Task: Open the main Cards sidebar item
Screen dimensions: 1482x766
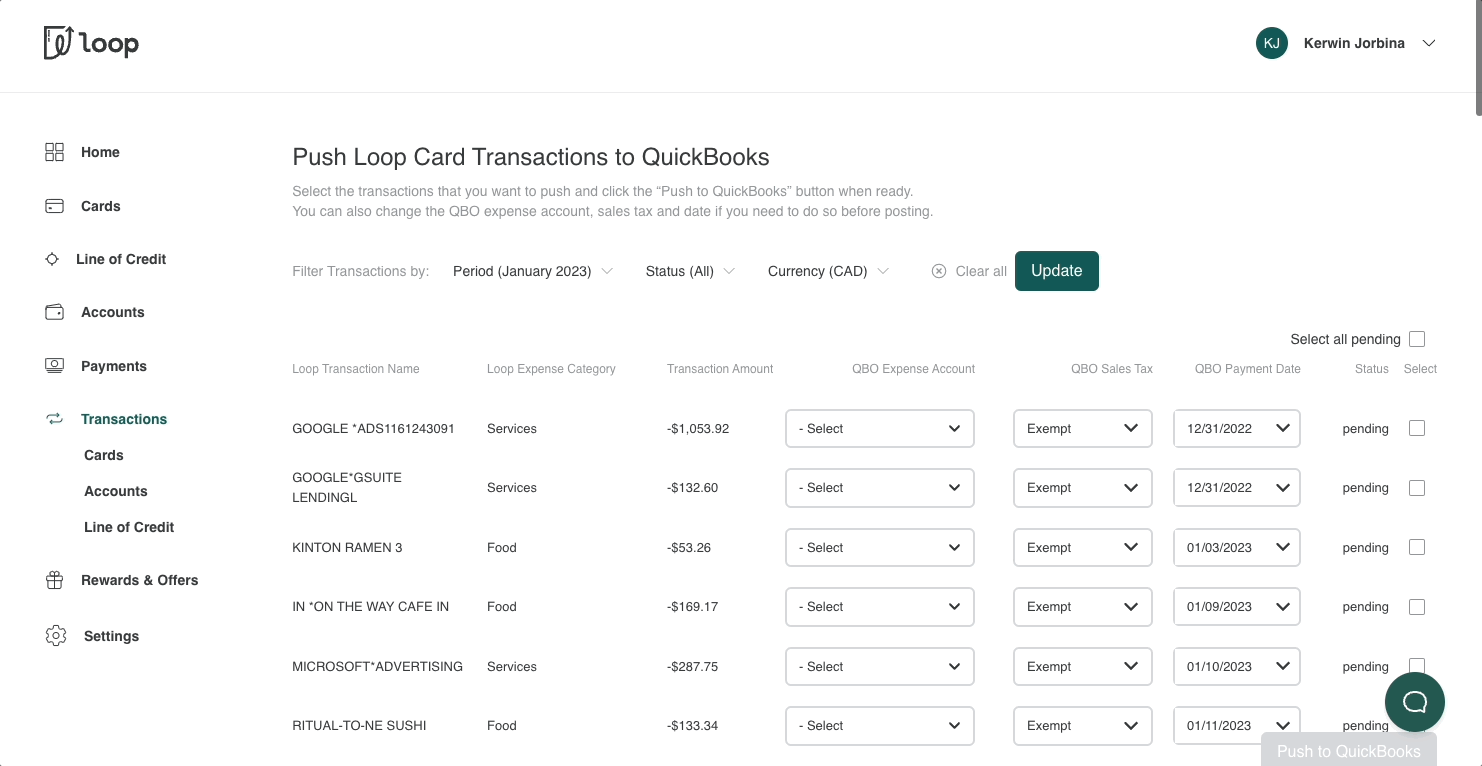Action: point(100,206)
